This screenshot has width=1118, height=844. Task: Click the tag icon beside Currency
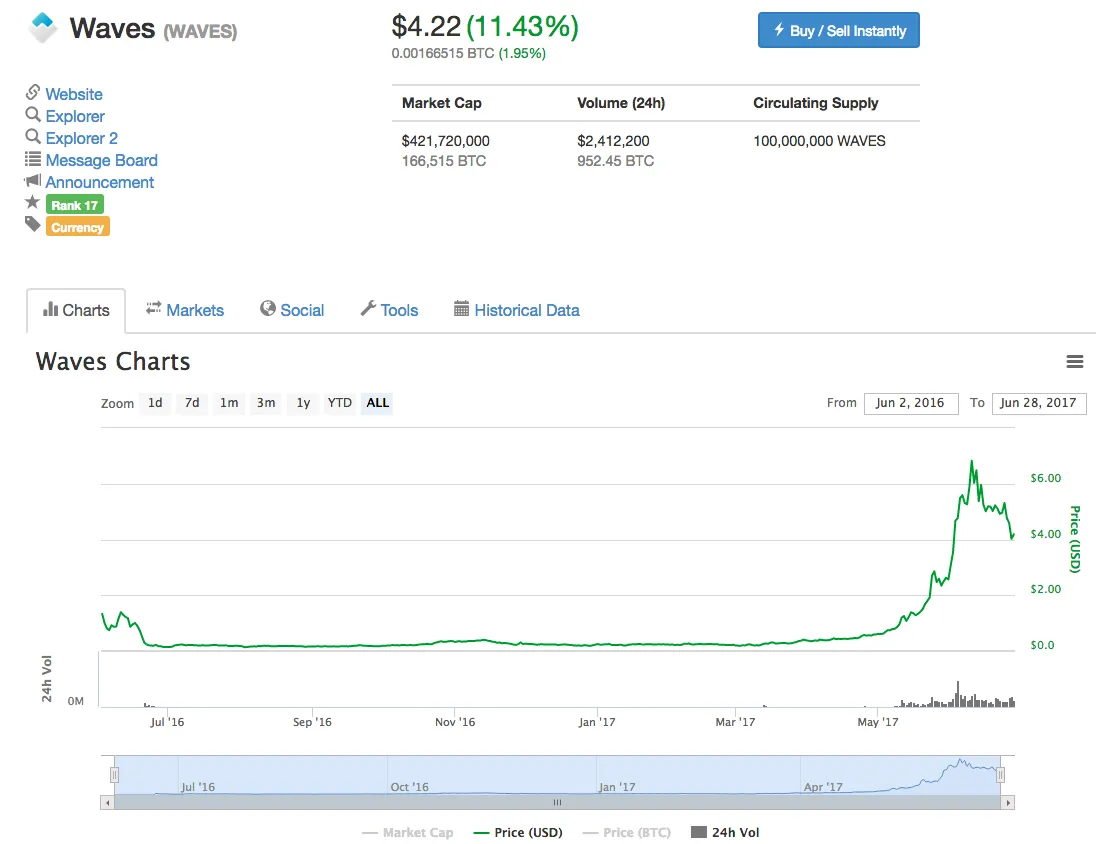[33, 225]
